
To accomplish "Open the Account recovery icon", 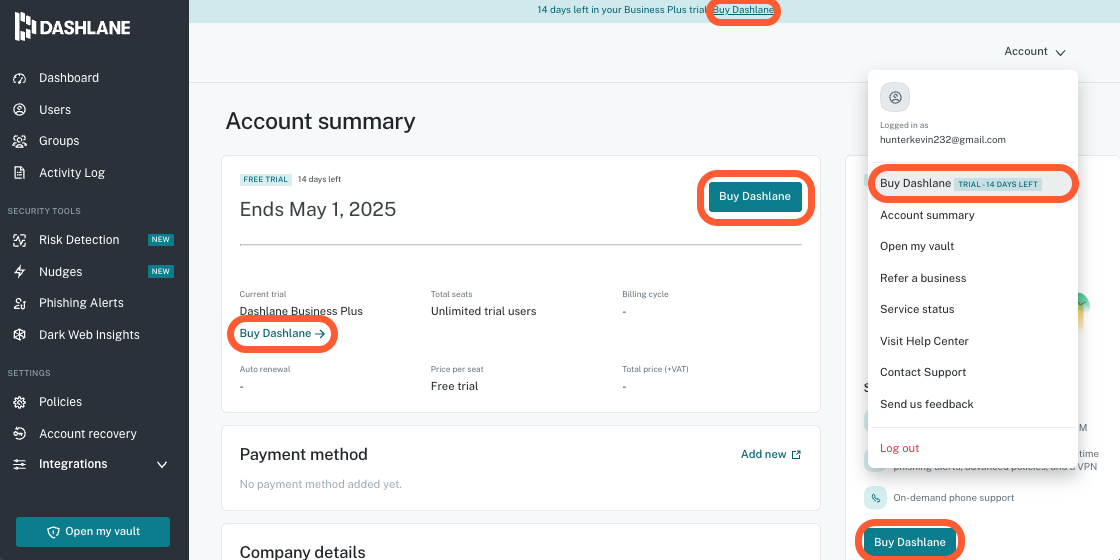I will click(19, 434).
